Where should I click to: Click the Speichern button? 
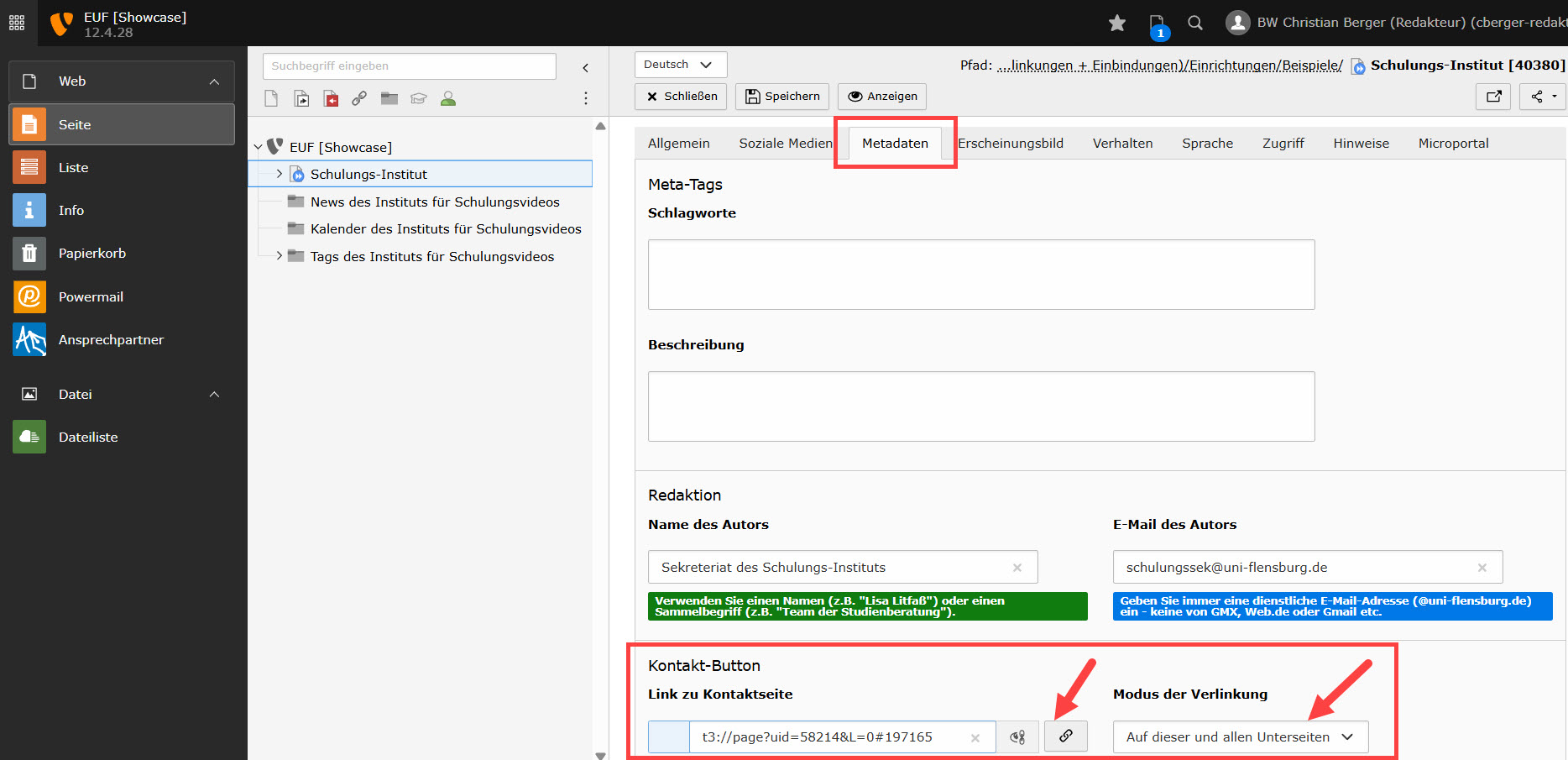(x=782, y=97)
